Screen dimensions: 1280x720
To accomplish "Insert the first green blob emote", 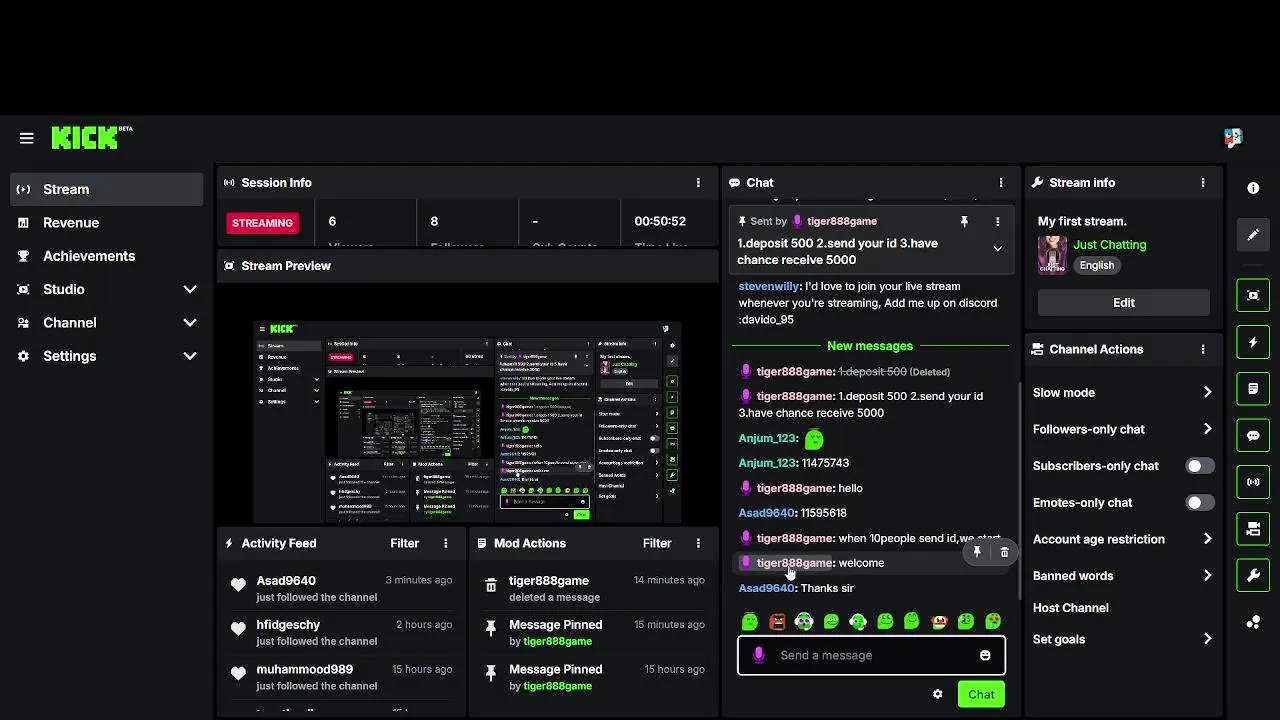I will [750, 622].
